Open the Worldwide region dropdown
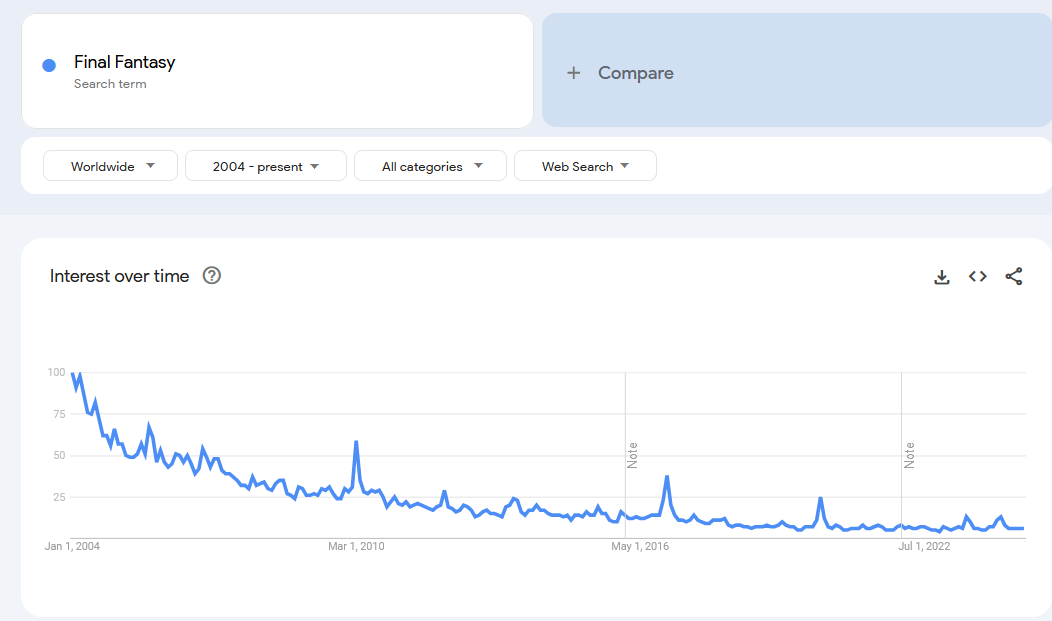The width and height of the screenshot is (1052, 621). pos(111,166)
